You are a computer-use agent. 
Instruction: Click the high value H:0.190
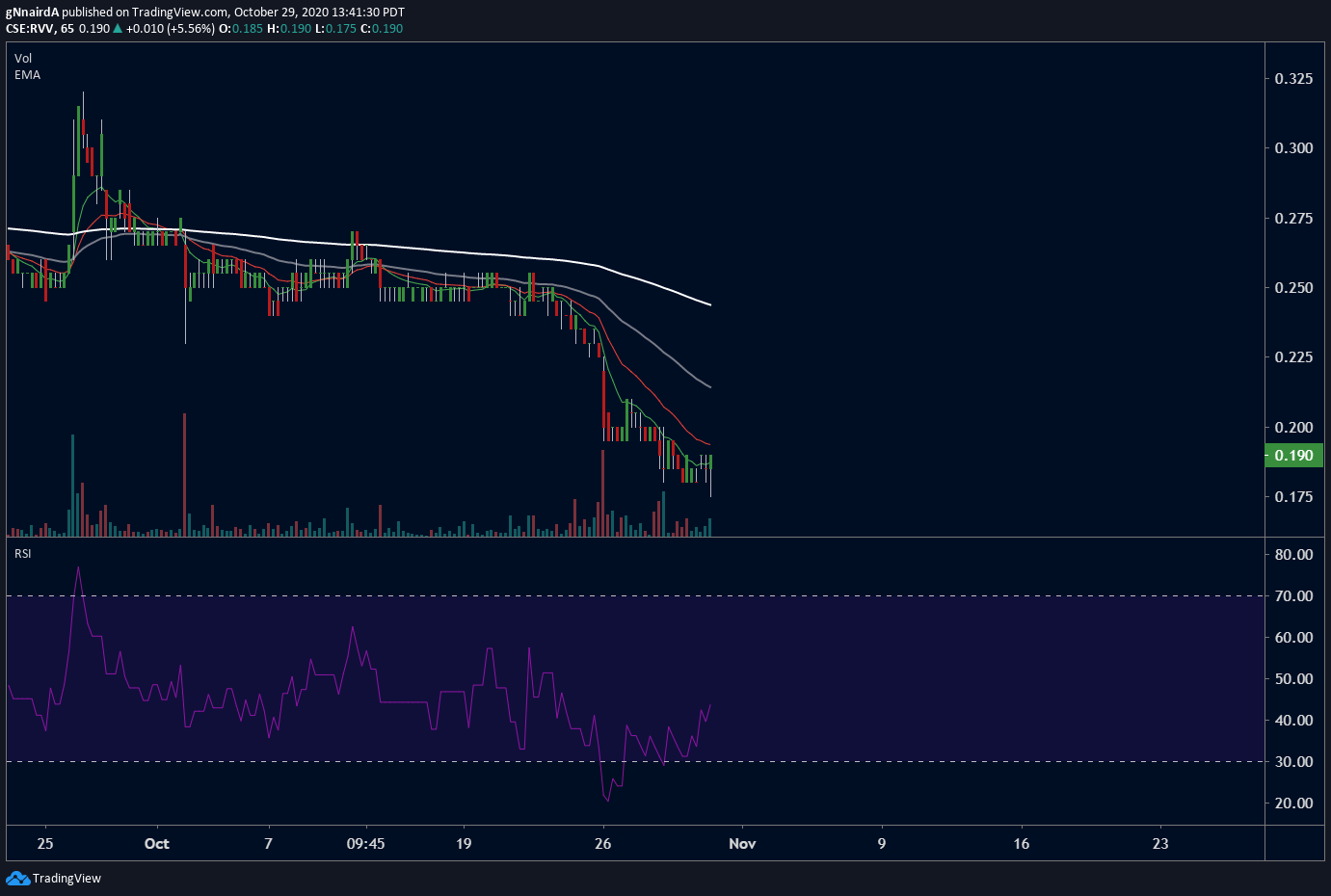click(x=289, y=29)
